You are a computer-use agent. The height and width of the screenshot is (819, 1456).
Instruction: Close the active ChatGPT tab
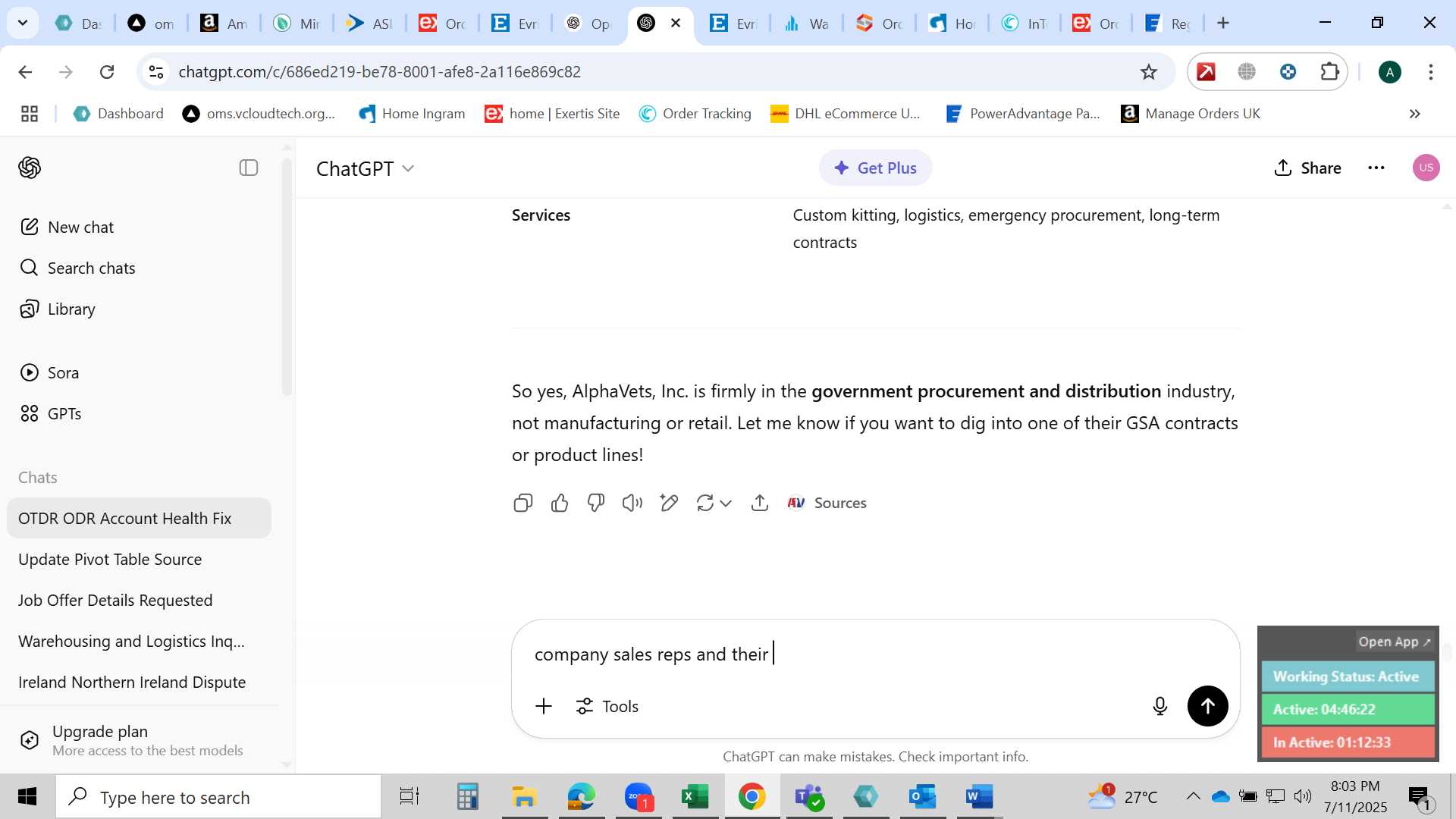676,23
